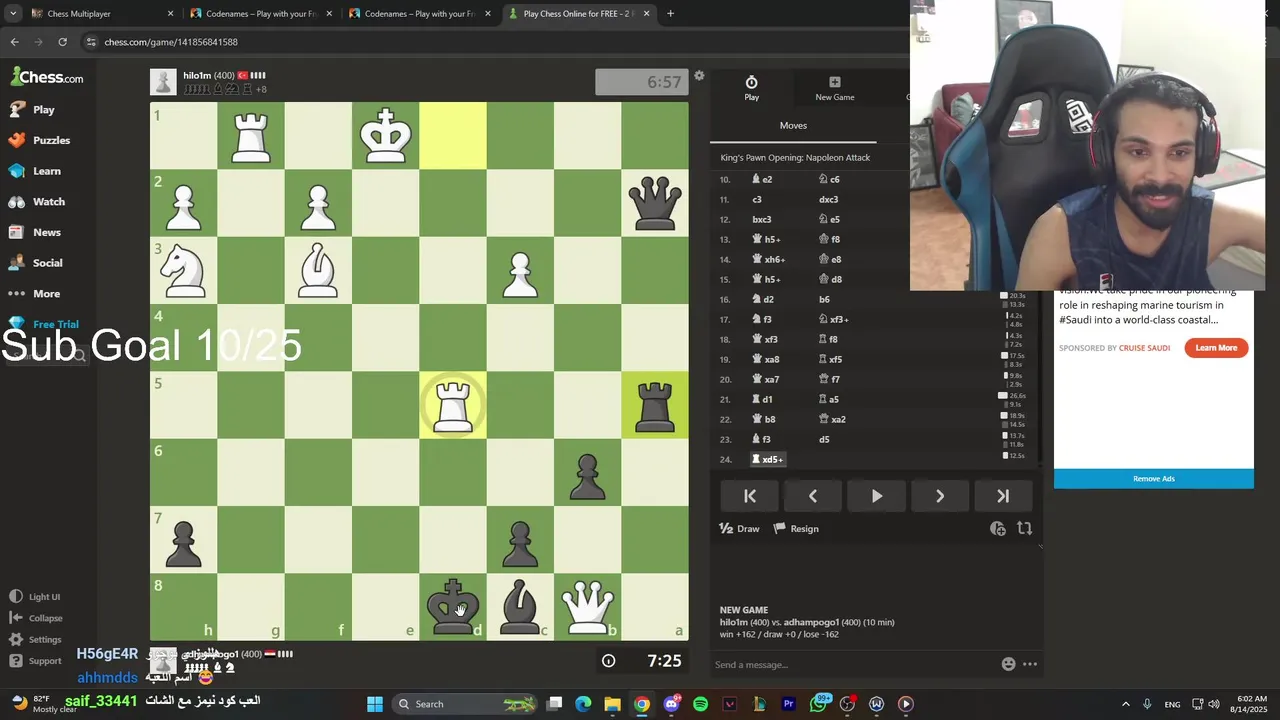The width and height of the screenshot is (1280, 720).
Task: Click the Free Trial diamond link
Action: click(43, 324)
